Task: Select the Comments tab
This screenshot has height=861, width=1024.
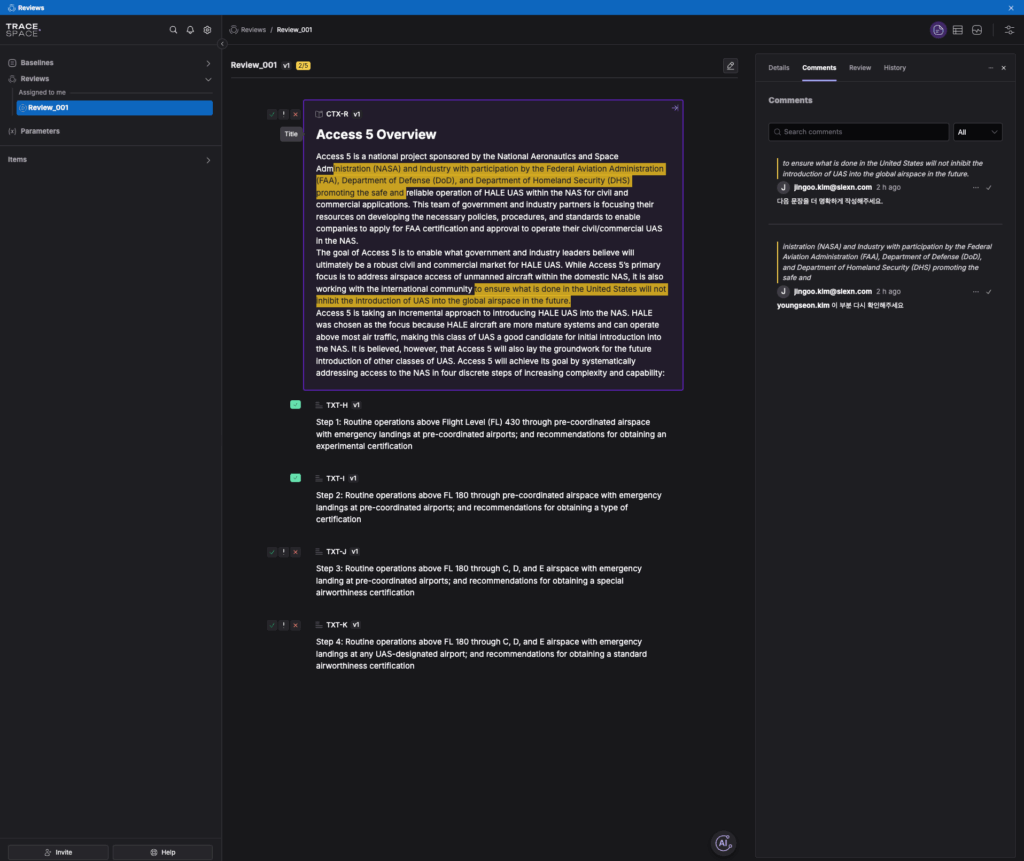Action: click(819, 68)
